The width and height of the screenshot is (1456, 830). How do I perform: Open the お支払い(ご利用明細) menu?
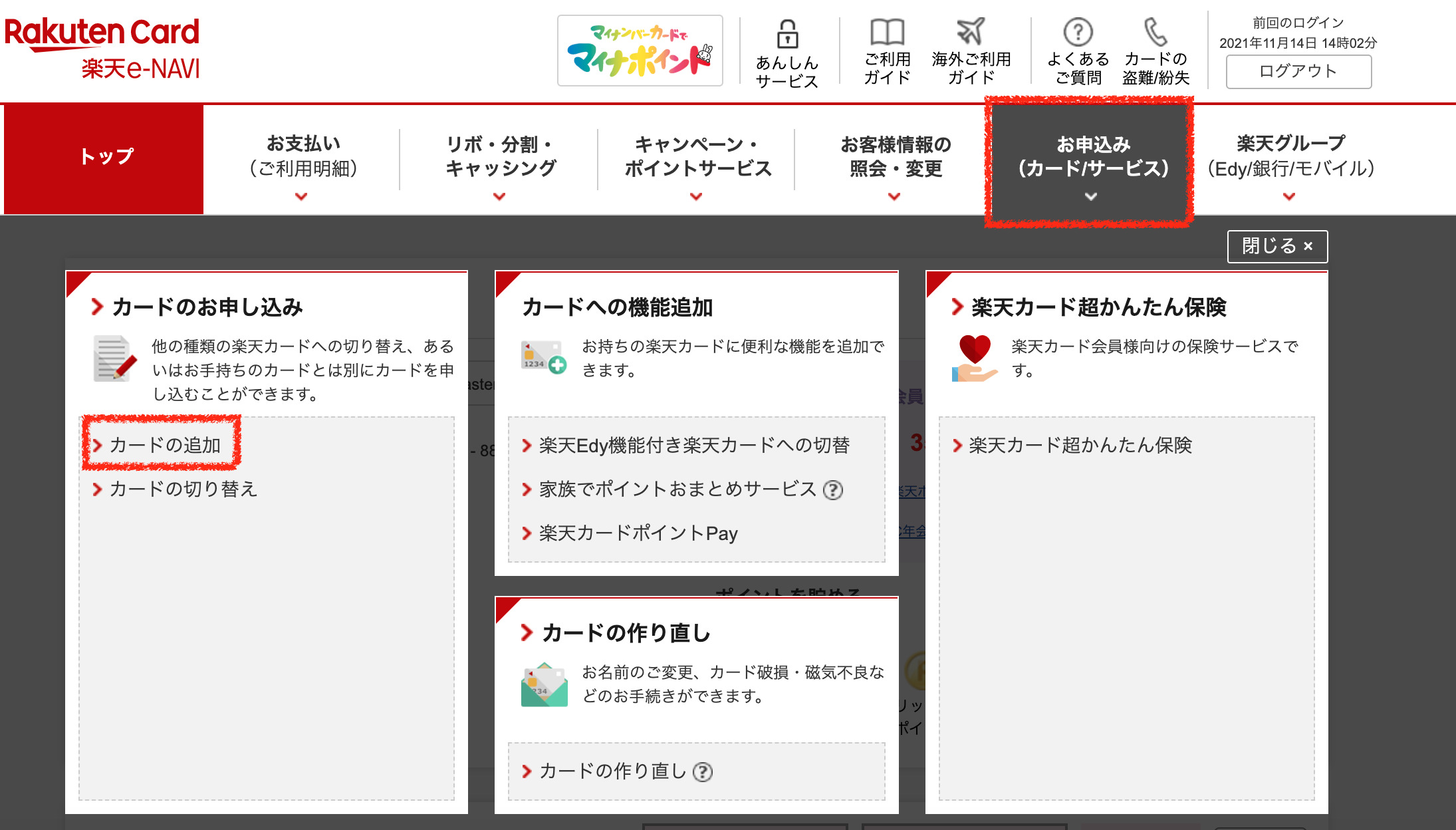[x=303, y=156]
